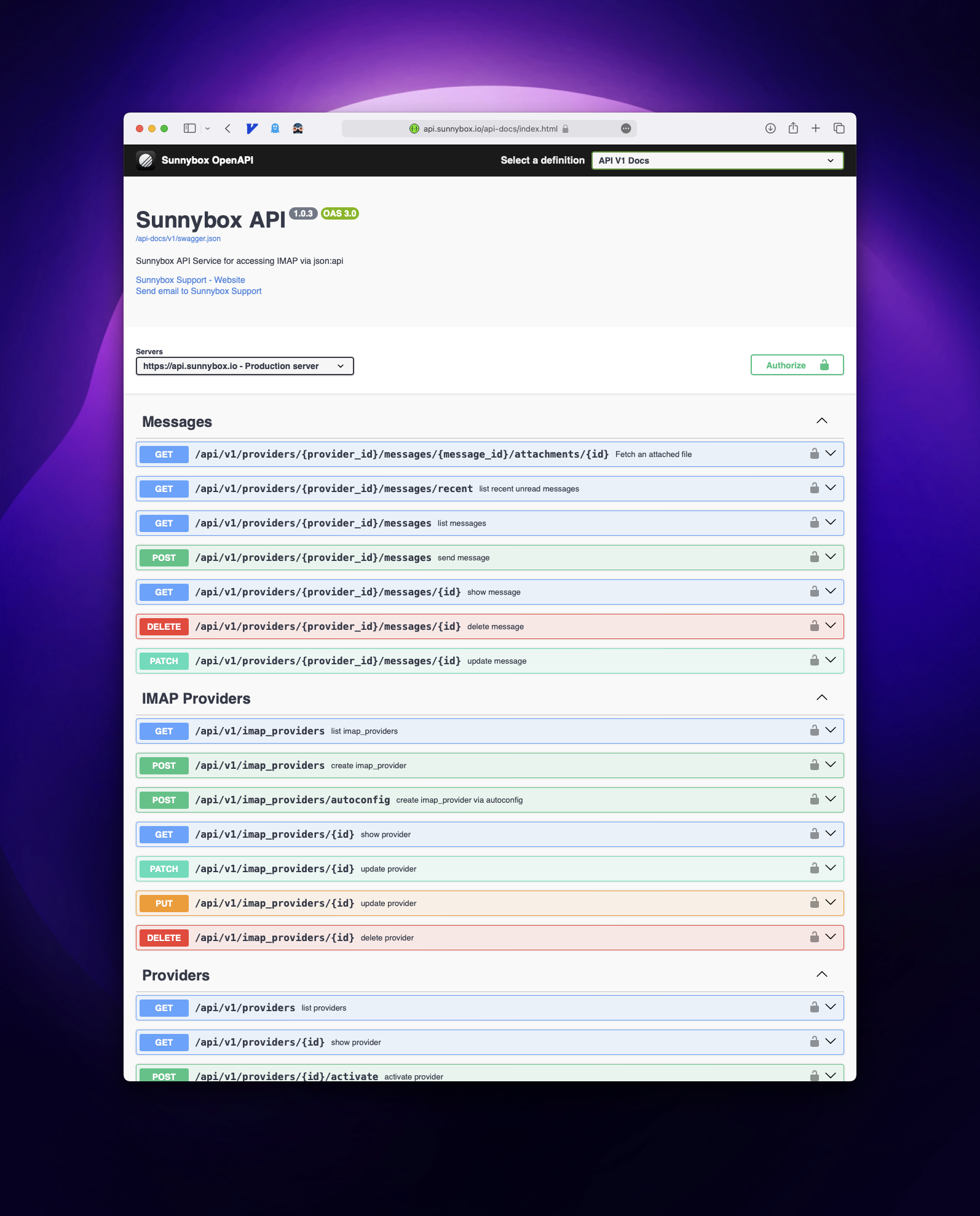Open Sunnybox Support - Website link
The width and height of the screenshot is (980, 1216).
(191, 280)
